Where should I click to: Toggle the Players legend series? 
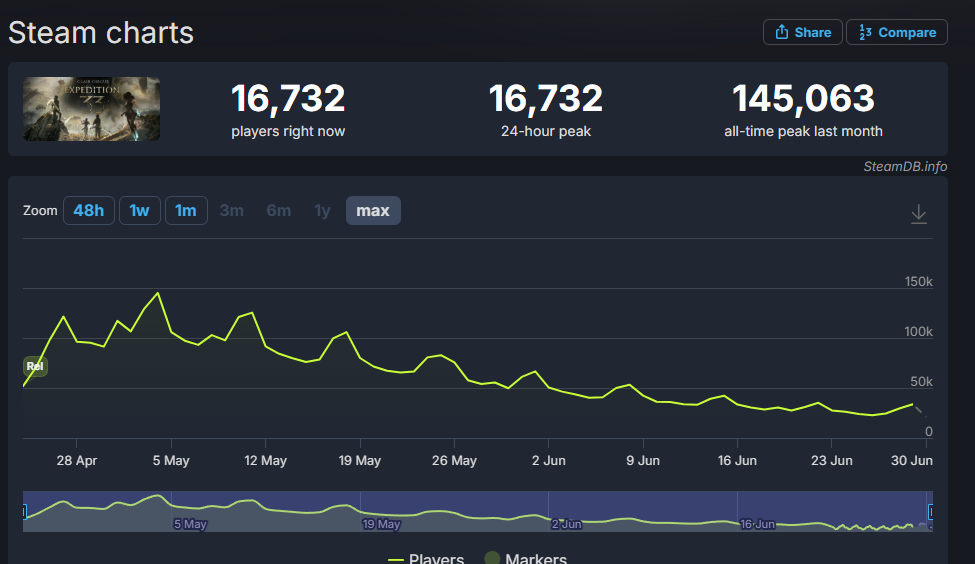pos(426,558)
